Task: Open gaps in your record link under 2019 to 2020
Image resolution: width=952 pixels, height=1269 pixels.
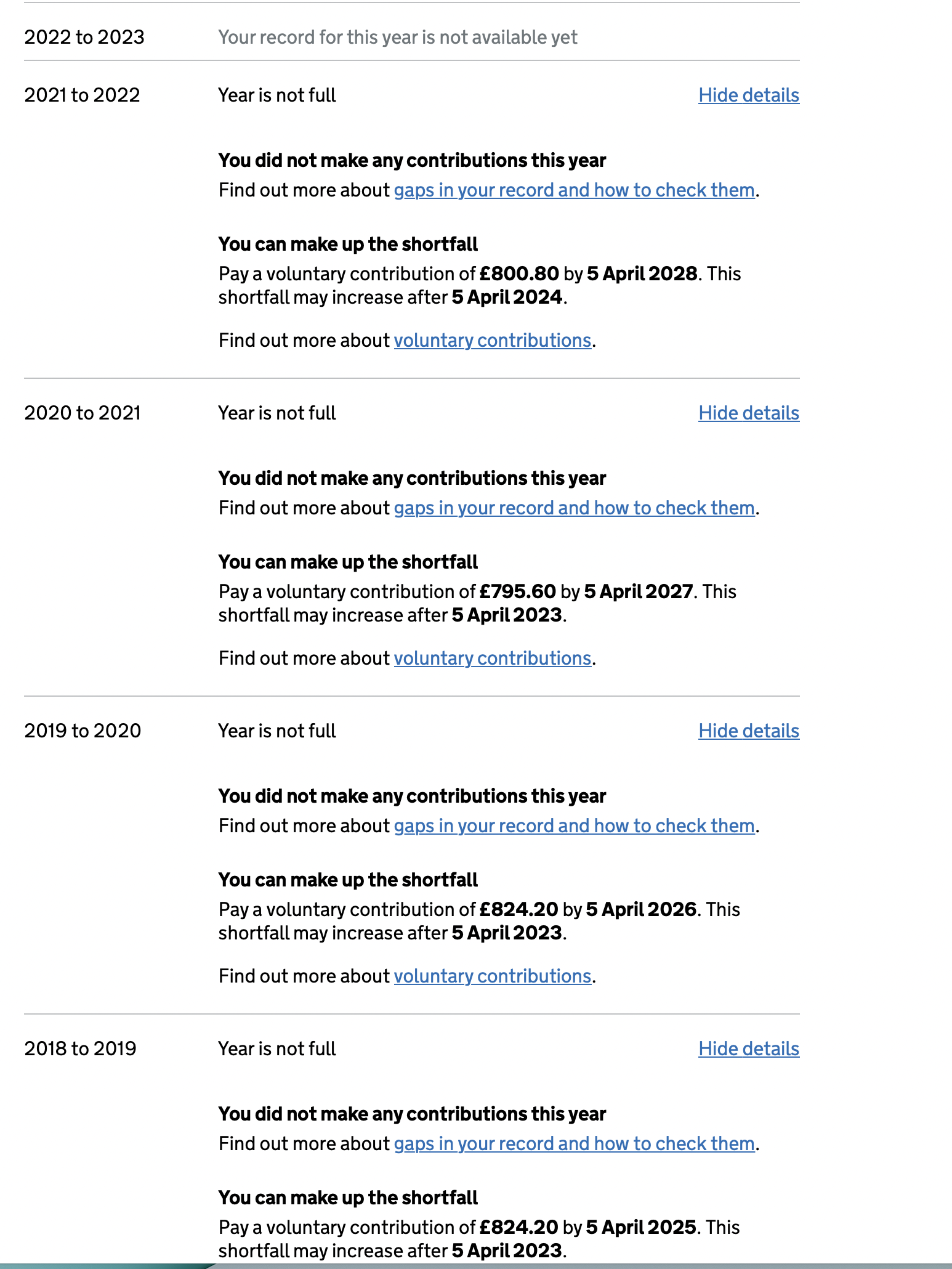Action: (574, 825)
